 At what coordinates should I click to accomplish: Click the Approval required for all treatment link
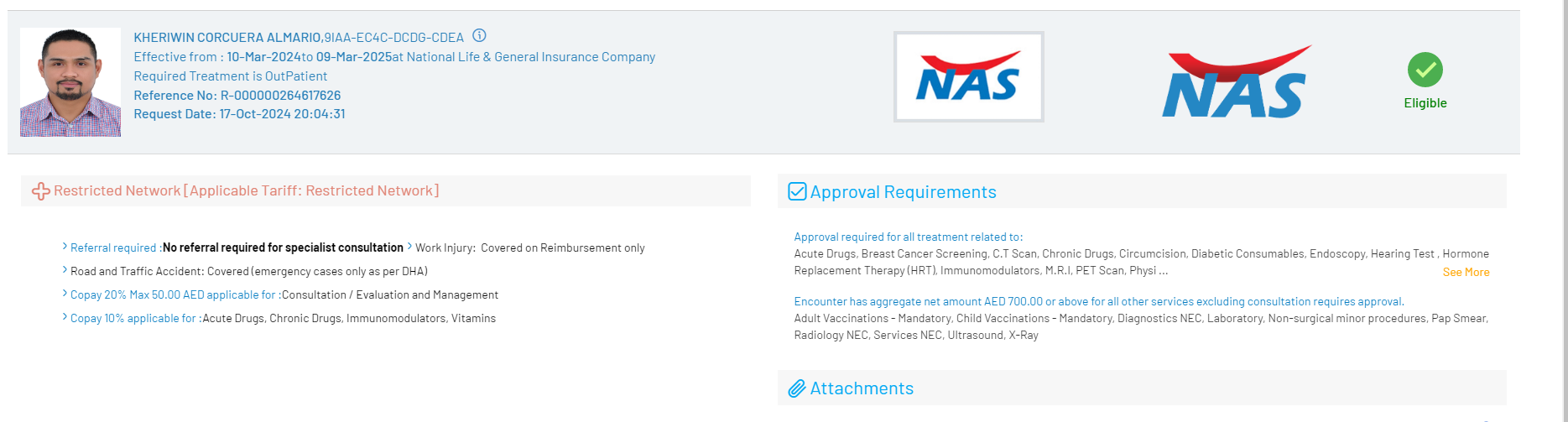coord(908,237)
